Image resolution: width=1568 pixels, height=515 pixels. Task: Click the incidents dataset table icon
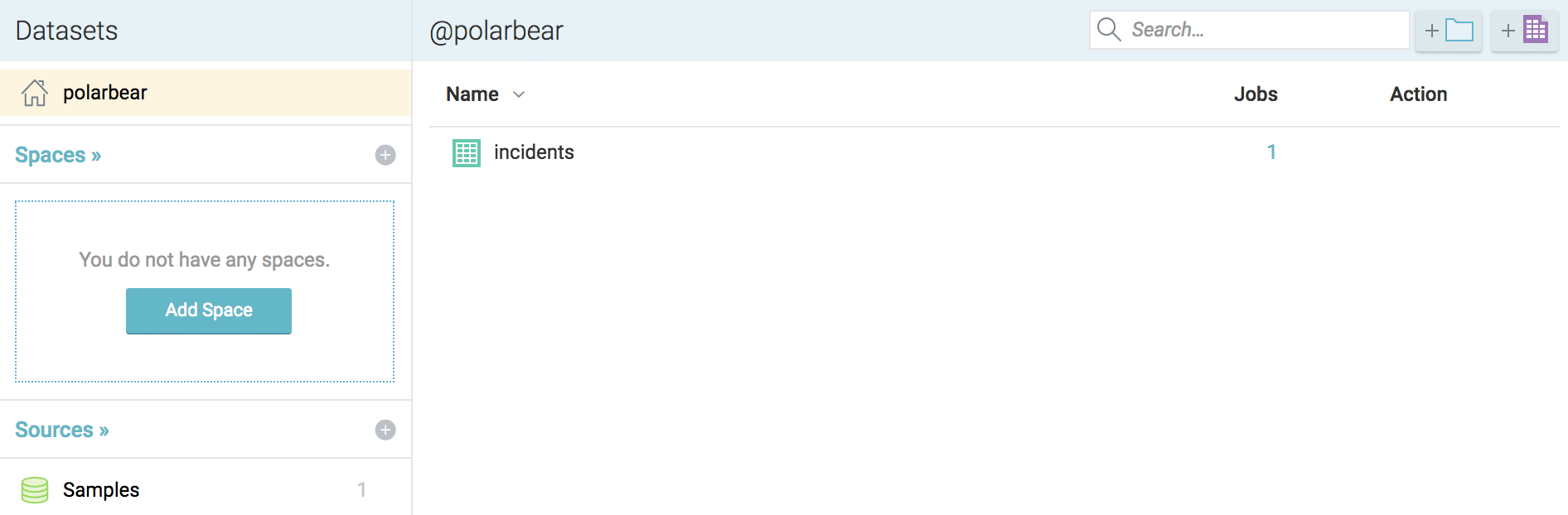[x=467, y=153]
